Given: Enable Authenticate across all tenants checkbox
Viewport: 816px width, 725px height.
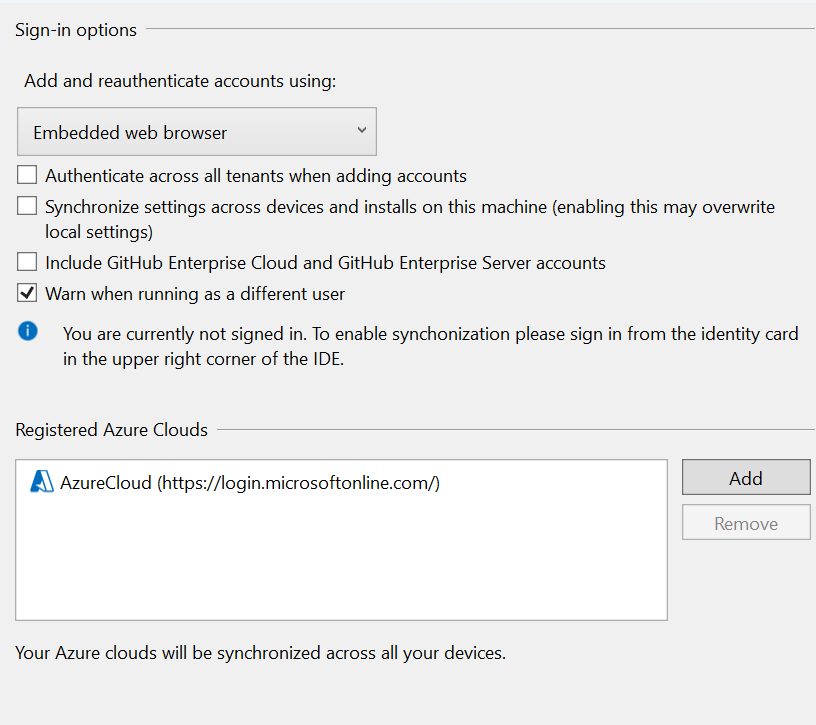Looking at the screenshot, I should 27,175.
